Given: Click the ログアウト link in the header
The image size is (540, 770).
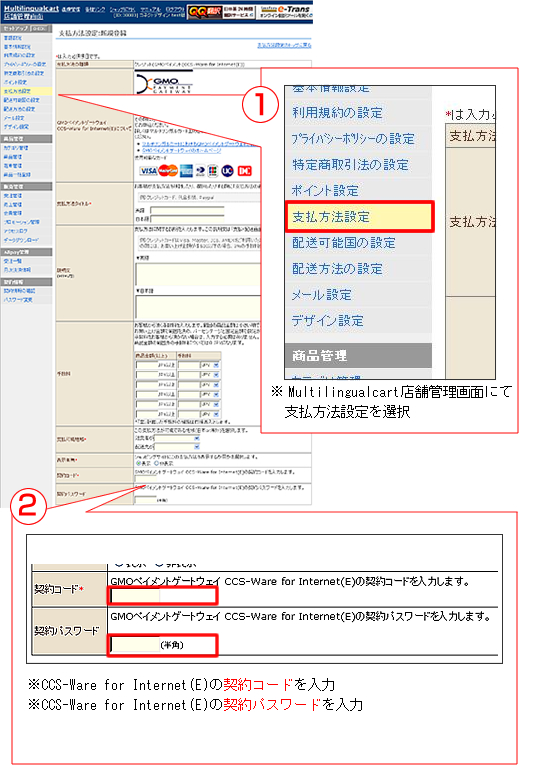Looking at the screenshot, I should pos(175,9).
